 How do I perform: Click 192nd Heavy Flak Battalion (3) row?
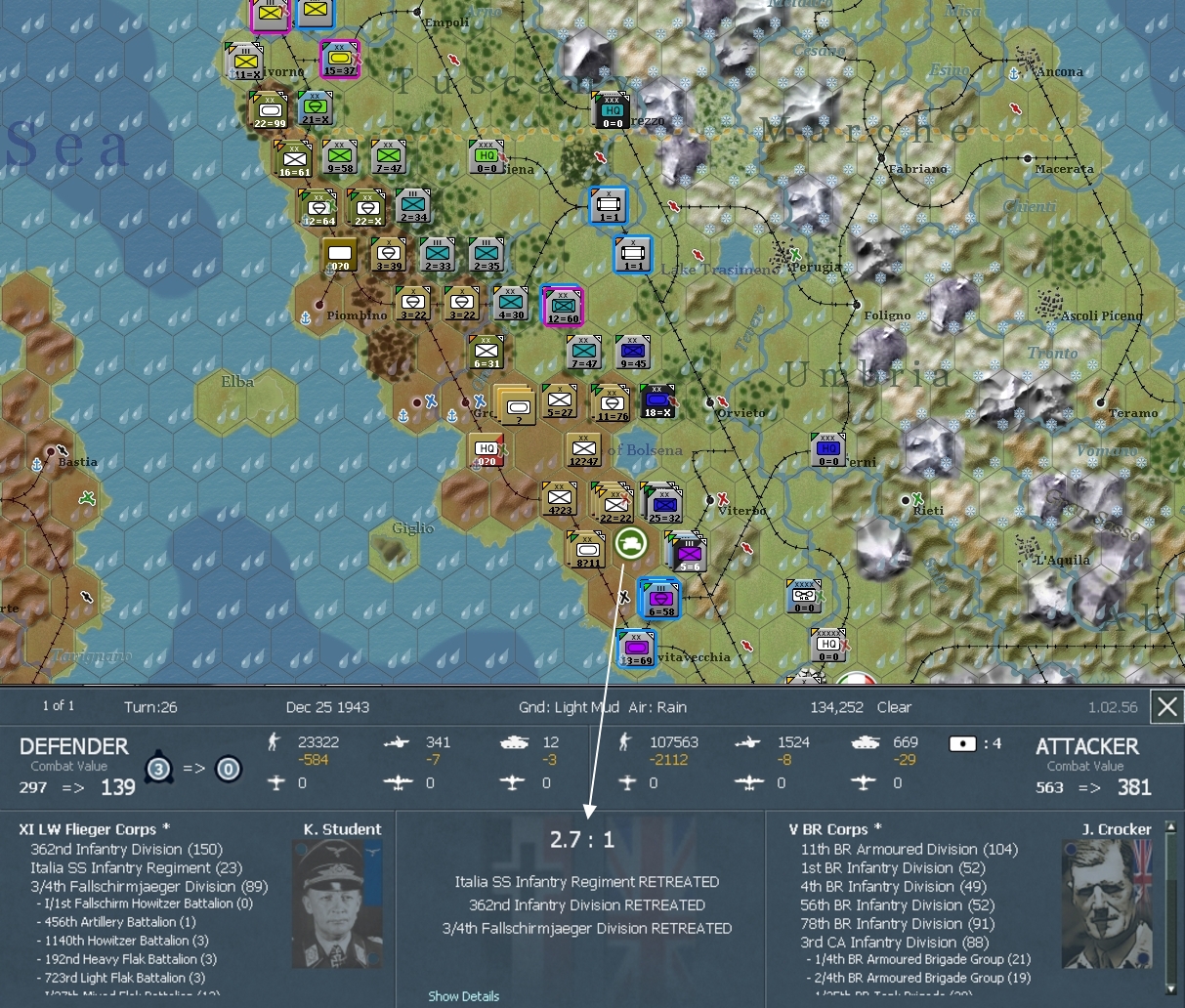click(126, 959)
